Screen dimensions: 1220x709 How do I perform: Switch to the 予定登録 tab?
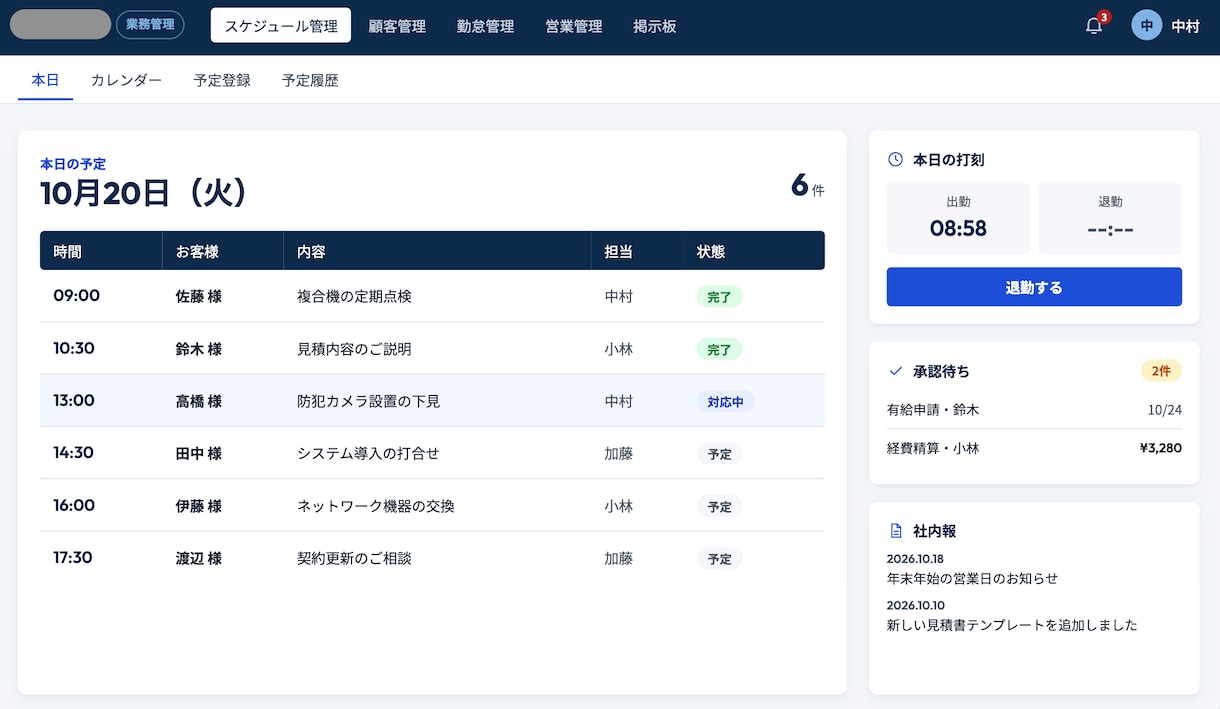222,80
